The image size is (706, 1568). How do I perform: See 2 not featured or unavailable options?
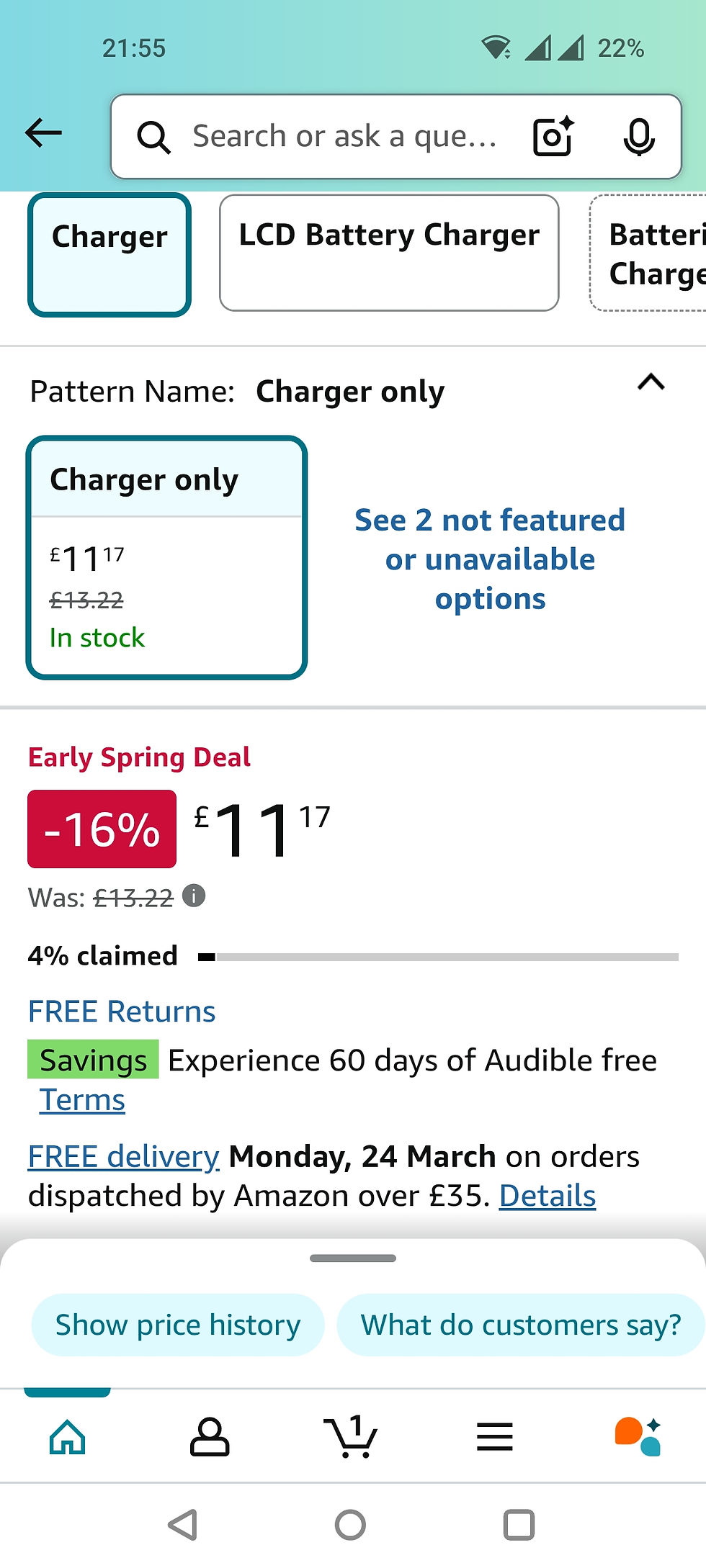(491, 559)
